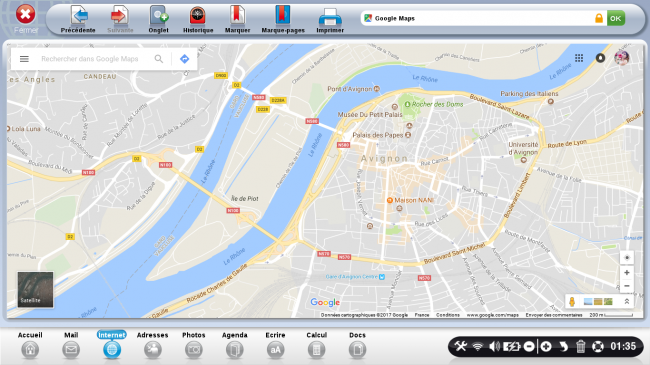Select the Rocher des Doms park marker

(407, 105)
